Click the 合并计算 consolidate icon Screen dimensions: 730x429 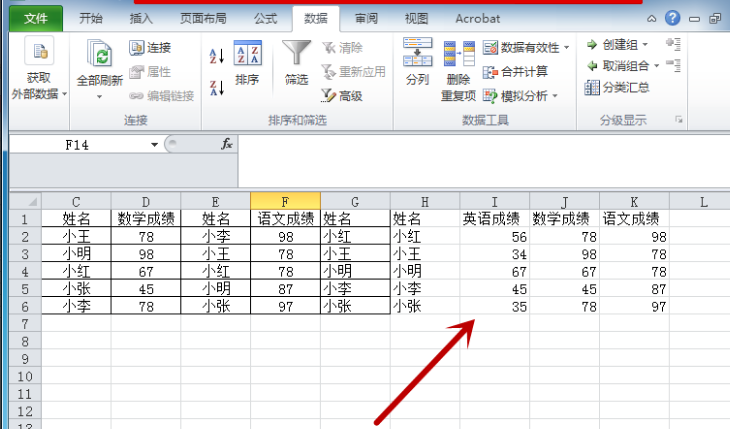(491, 72)
